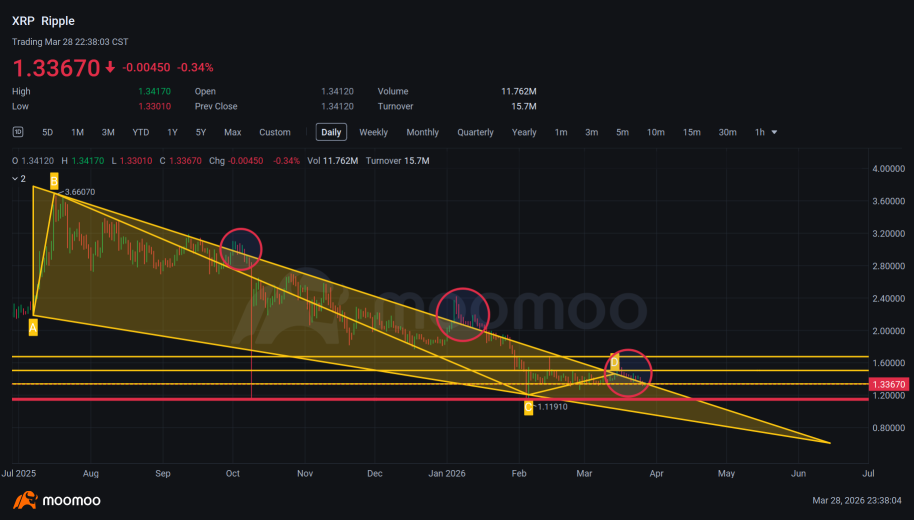Click the red horizontal support line
Screen dimensions: 914x520
pos(440,399)
